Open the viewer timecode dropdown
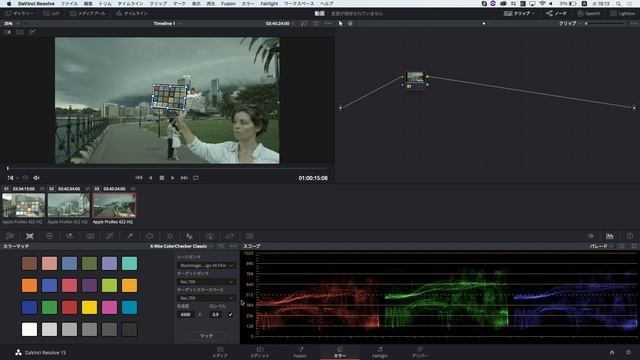 click(x=280, y=24)
